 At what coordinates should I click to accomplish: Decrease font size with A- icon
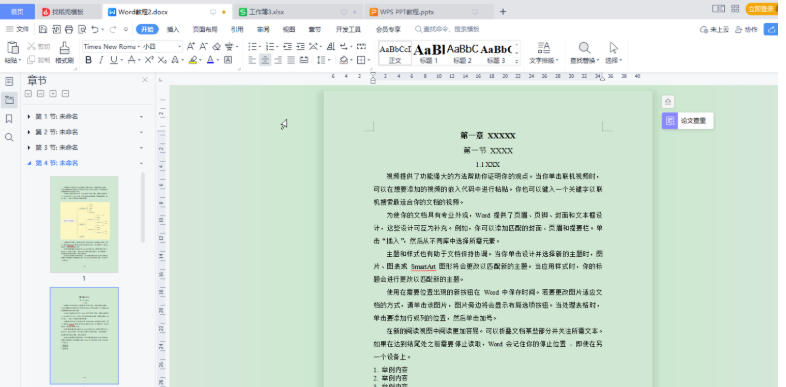(x=203, y=47)
